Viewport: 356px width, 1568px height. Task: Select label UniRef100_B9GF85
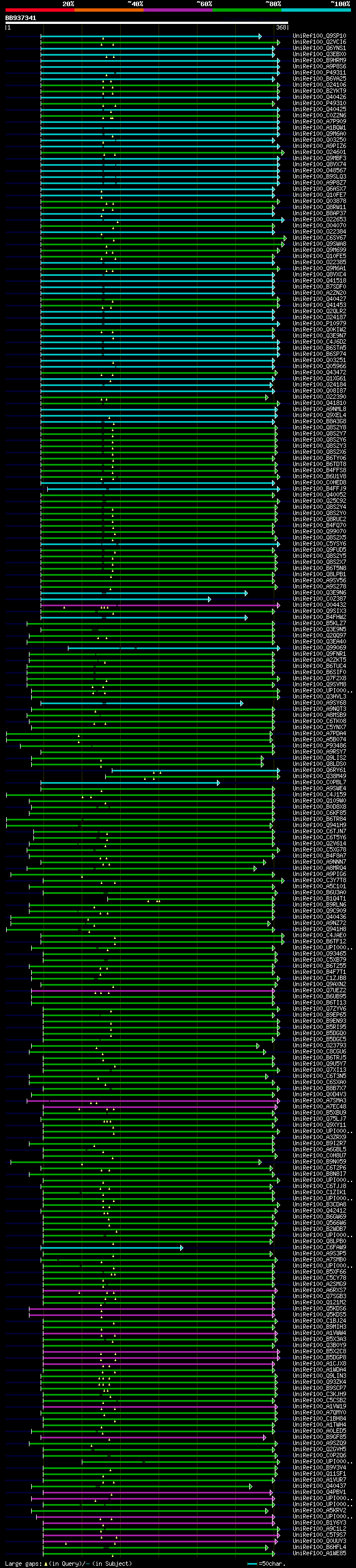pyautogui.click(x=319, y=1437)
